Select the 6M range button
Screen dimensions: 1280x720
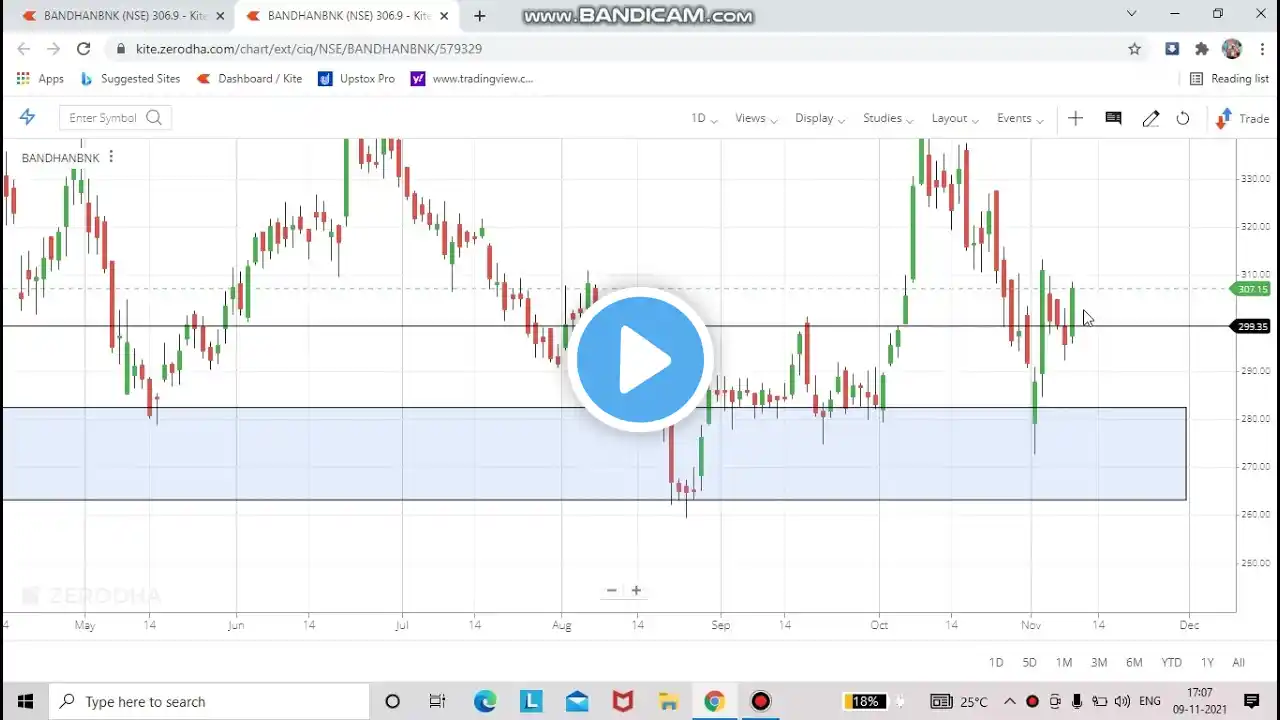[1134, 662]
